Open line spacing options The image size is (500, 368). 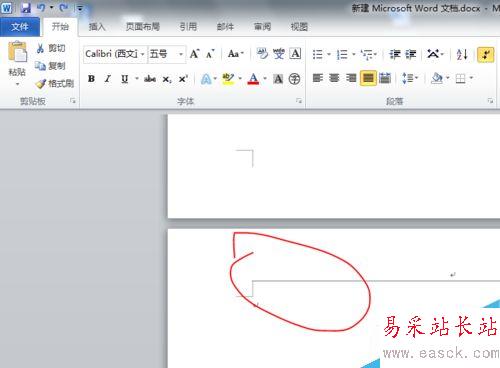[x=410, y=78]
